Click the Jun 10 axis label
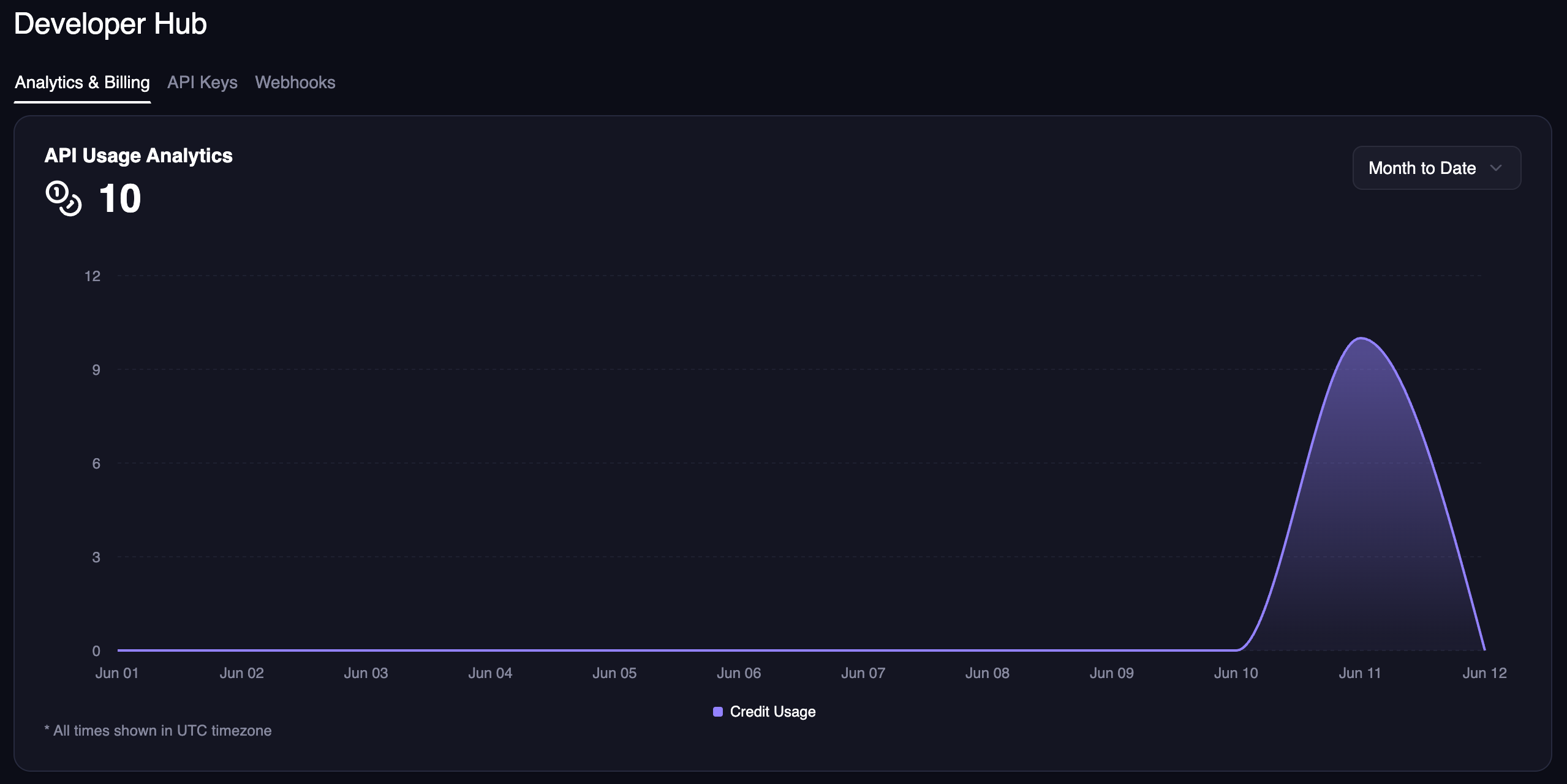This screenshot has width=1567, height=784. 1236,673
